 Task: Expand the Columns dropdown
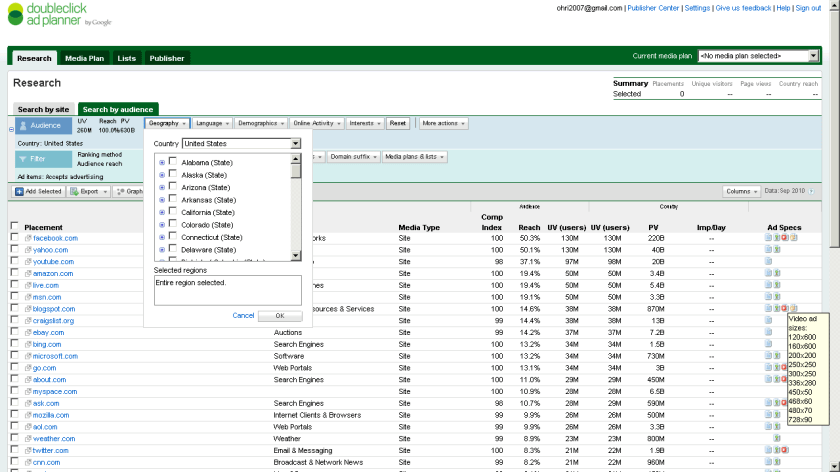[x=741, y=191]
